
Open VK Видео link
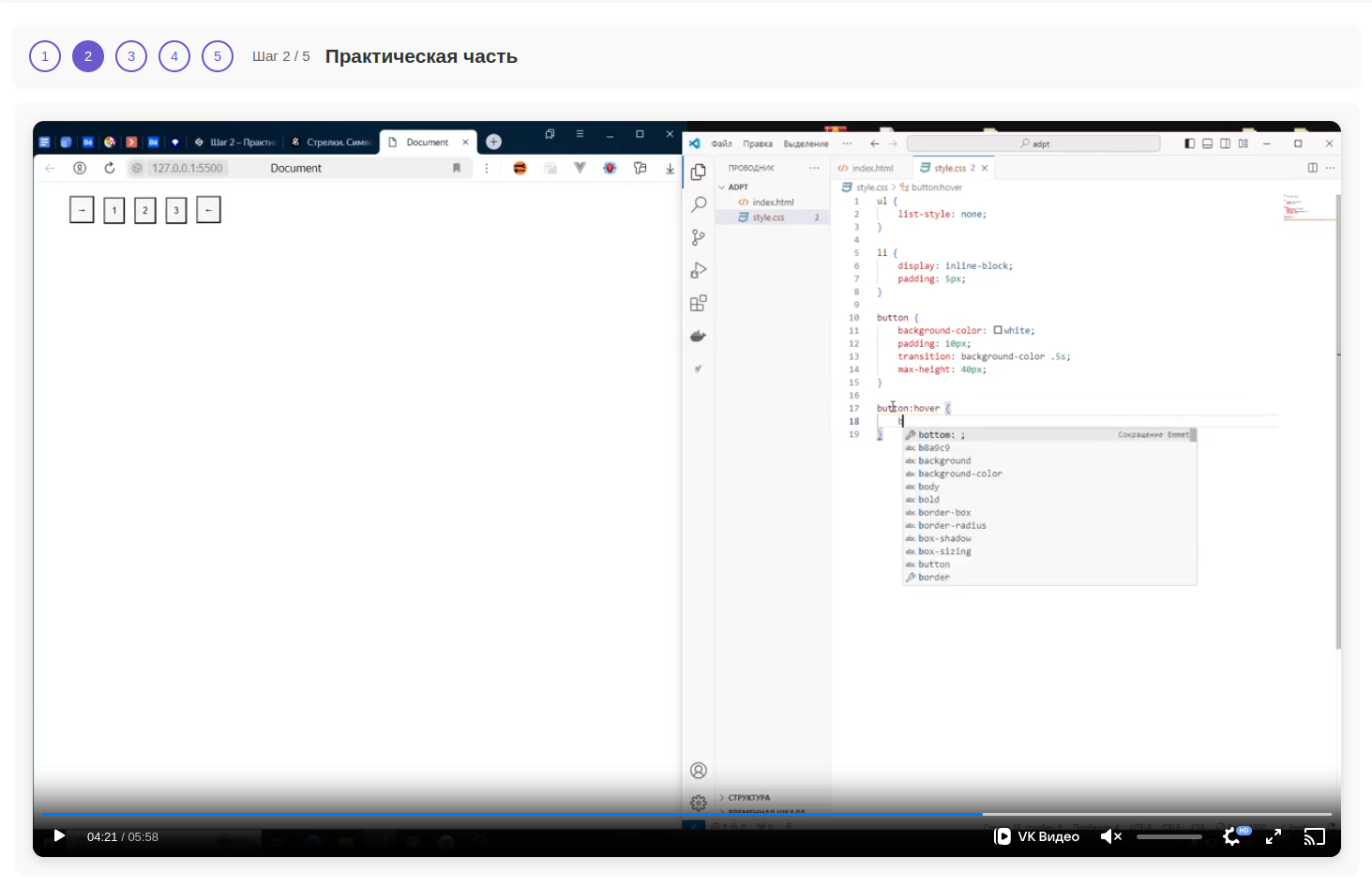1037,836
